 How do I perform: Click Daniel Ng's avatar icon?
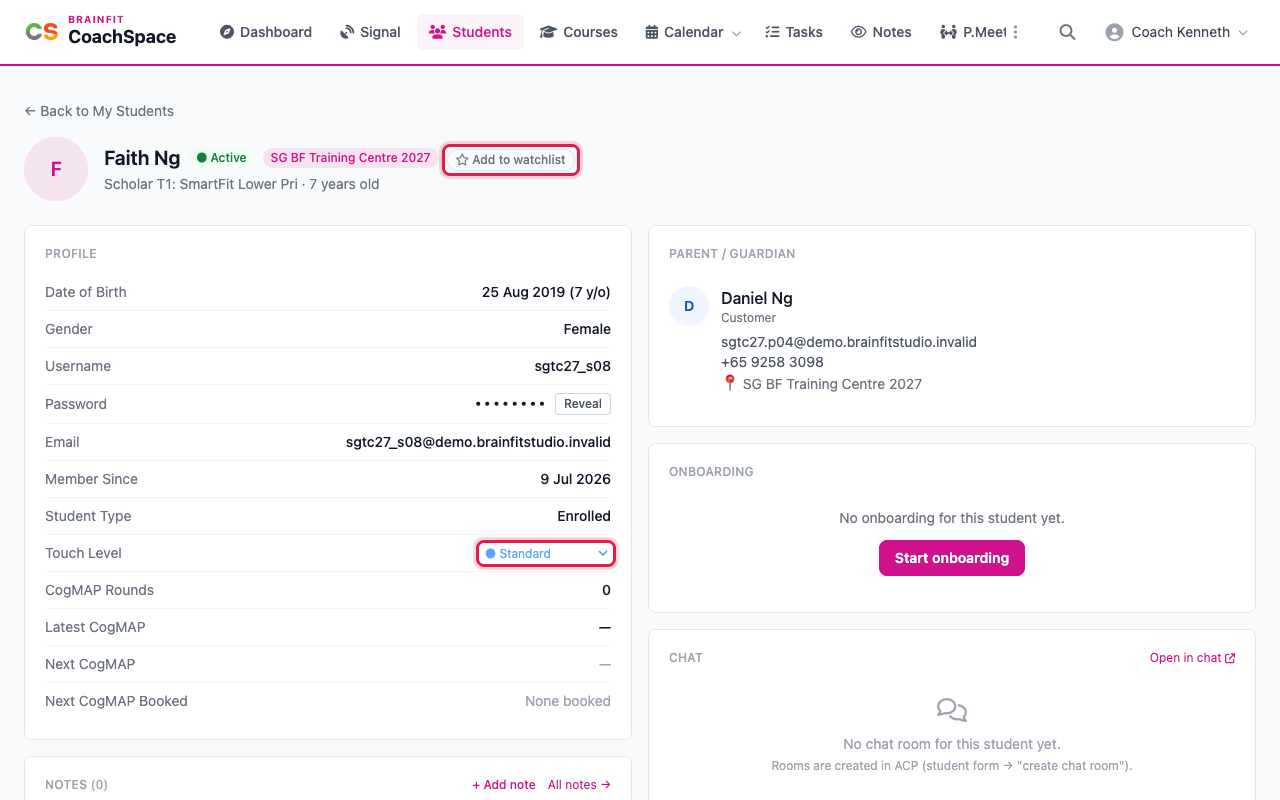point(689,306)
